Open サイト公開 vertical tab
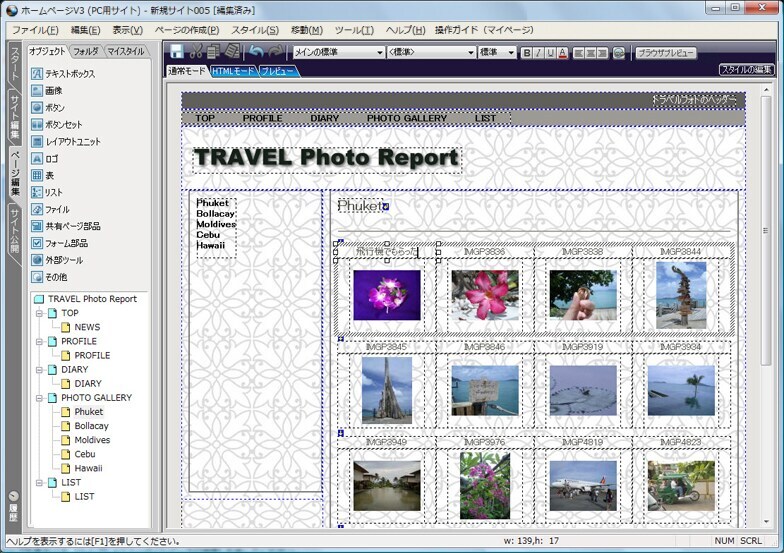 [x=14, y=230]
